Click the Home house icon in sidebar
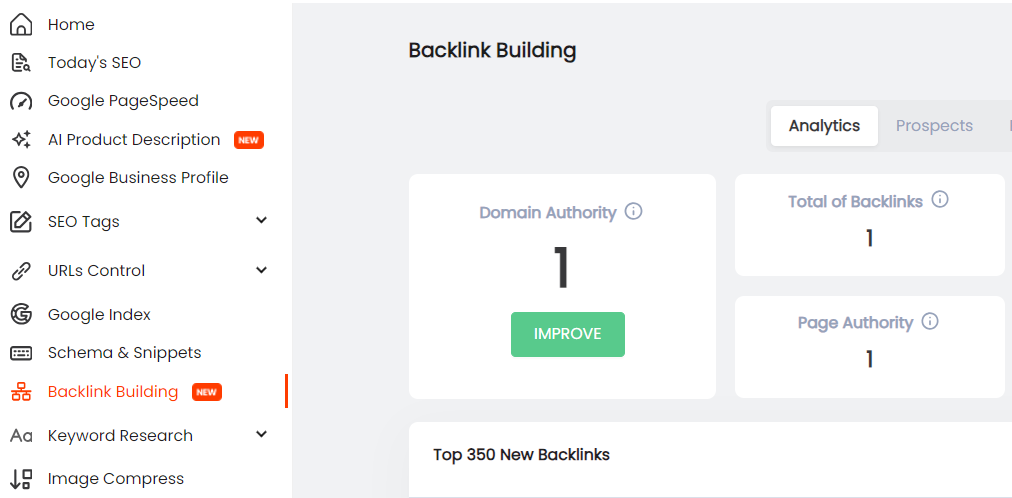This screenshot has height=498, width=1012. tap(21, 25)
